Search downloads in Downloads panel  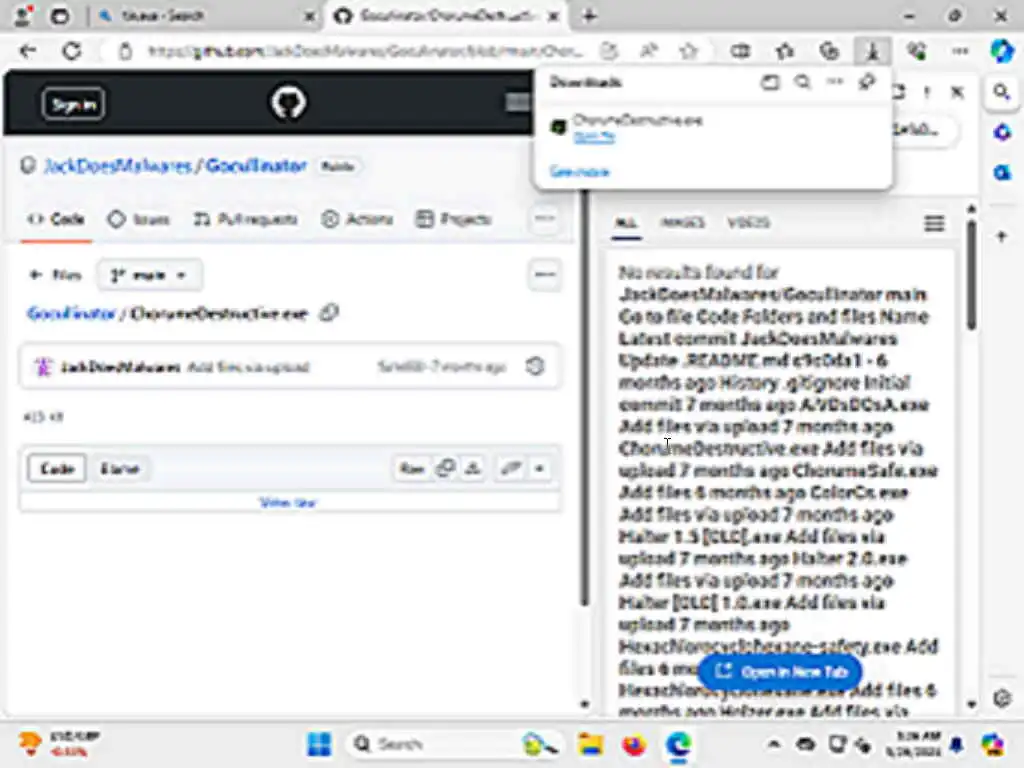click(802, 82)
